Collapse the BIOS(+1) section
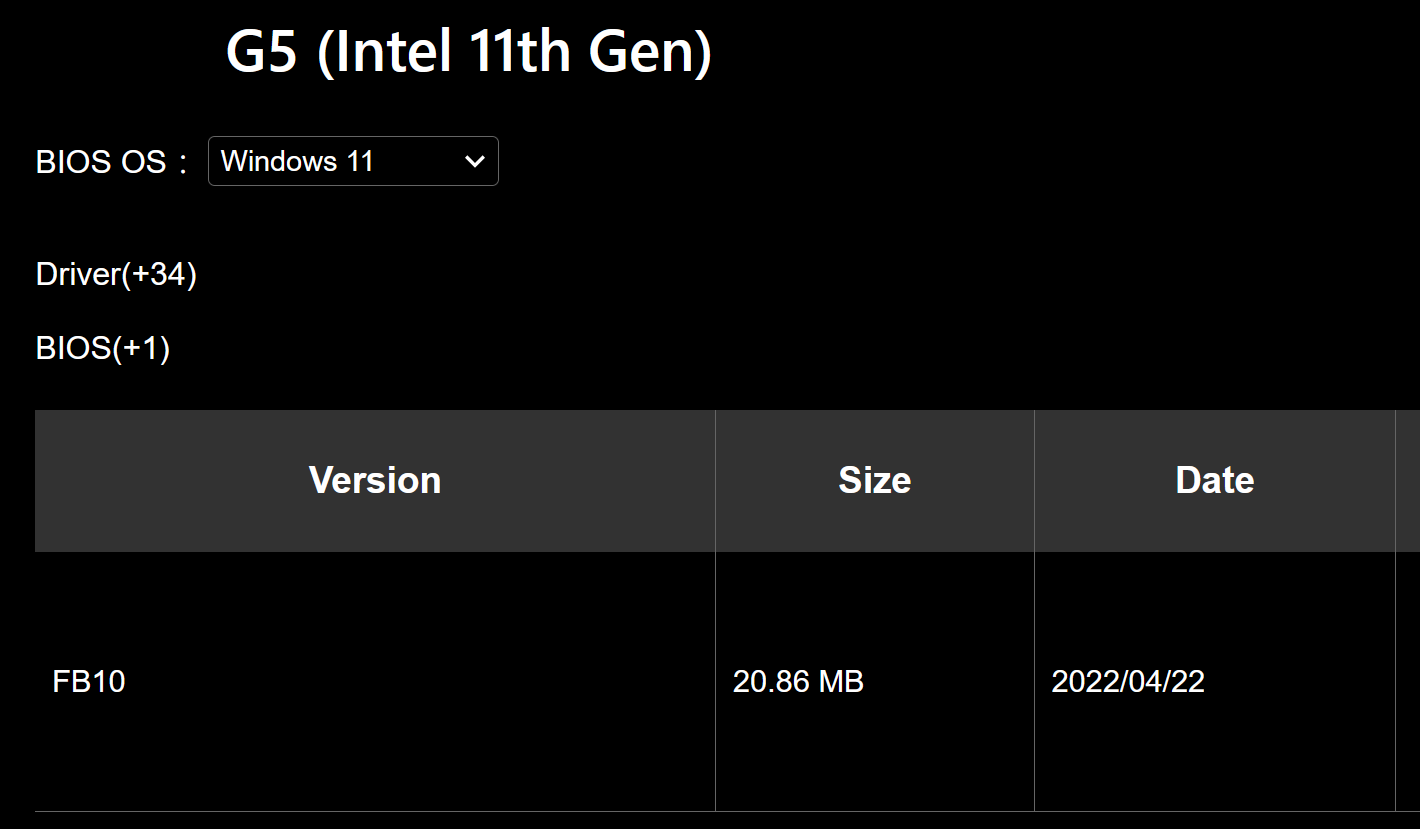Screen dimensions: 1420x829 tap(102, 348)
